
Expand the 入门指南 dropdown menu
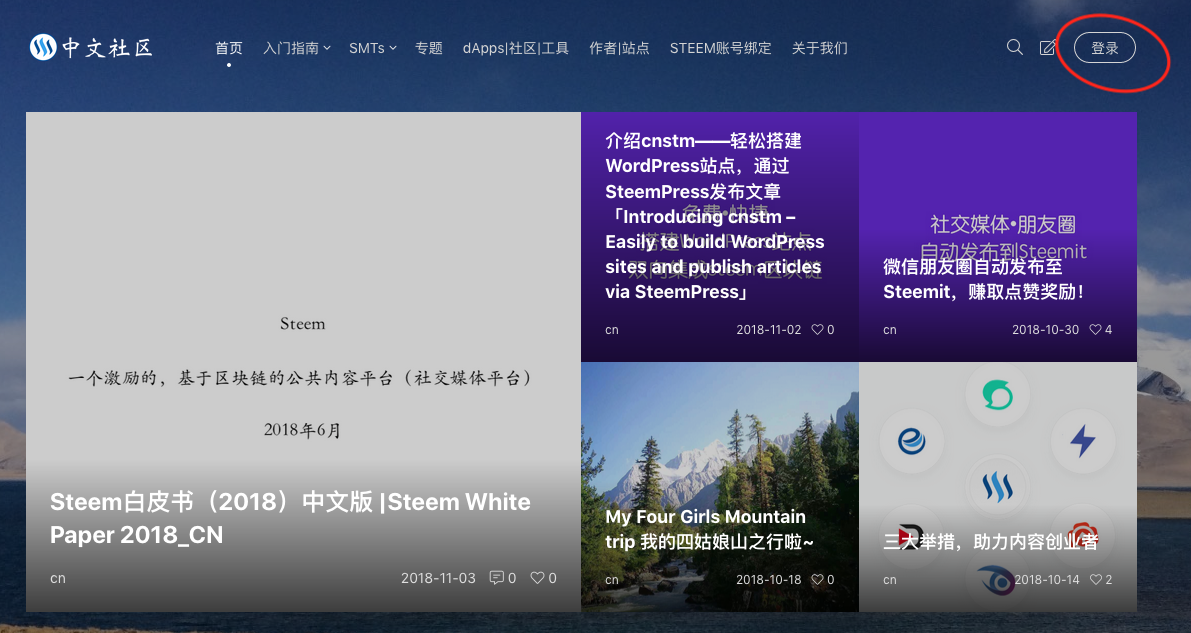[x=296, y=48]
